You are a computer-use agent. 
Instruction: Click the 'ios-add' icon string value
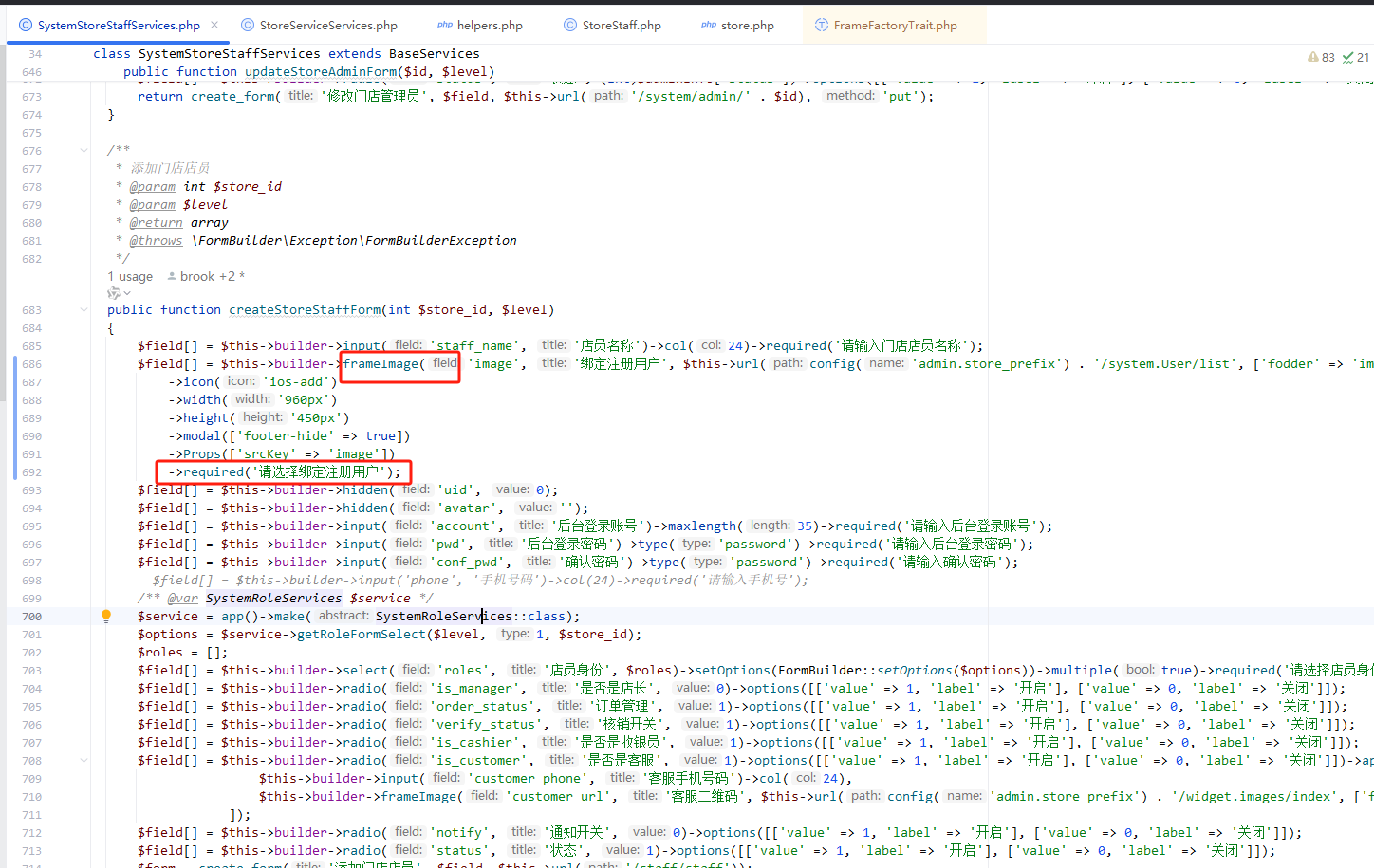tap(297, 382)
